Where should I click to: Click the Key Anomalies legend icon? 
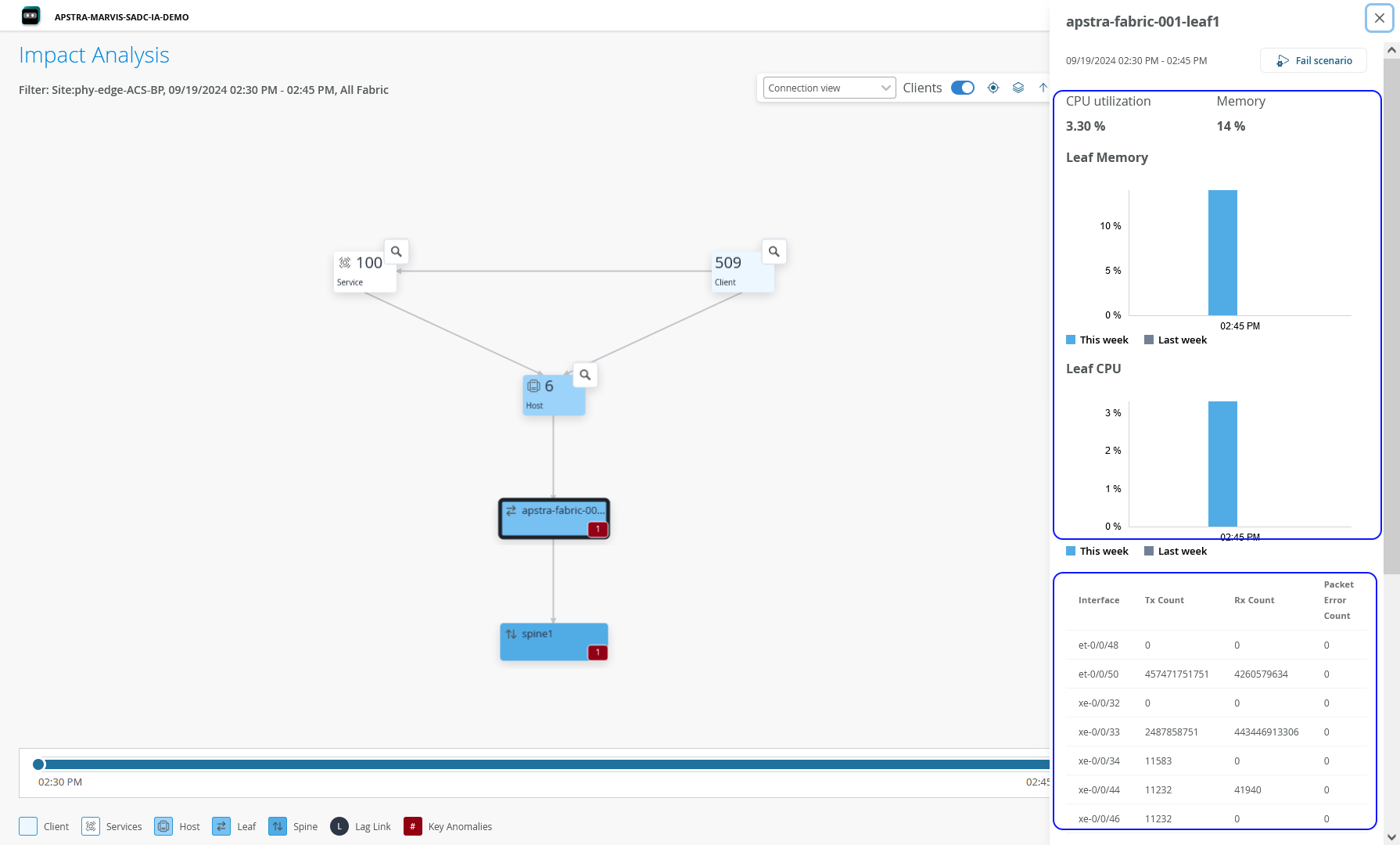click(x=413, y=826)
